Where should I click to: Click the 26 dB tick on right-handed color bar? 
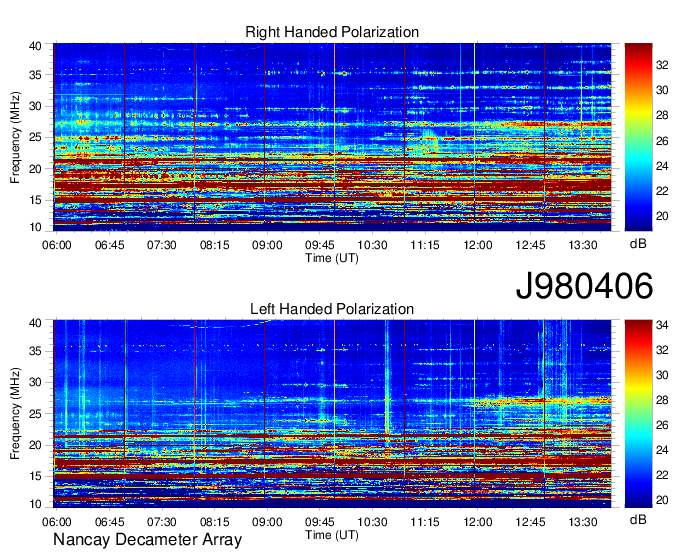[x=662, y=141]
